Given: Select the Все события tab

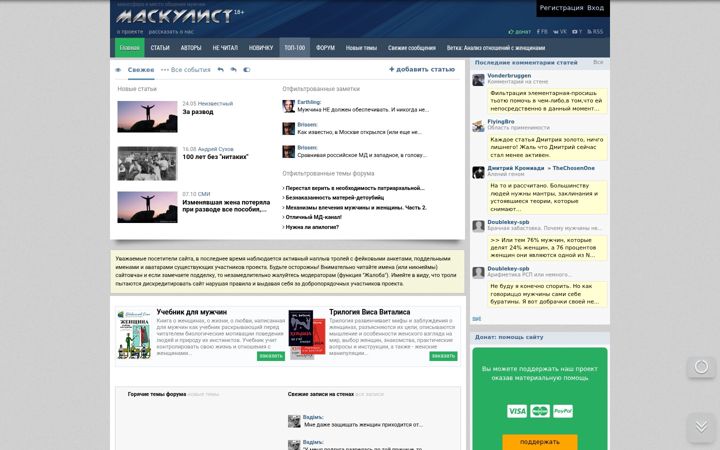Looking at the screenshot, I should (x=186, y=70).
